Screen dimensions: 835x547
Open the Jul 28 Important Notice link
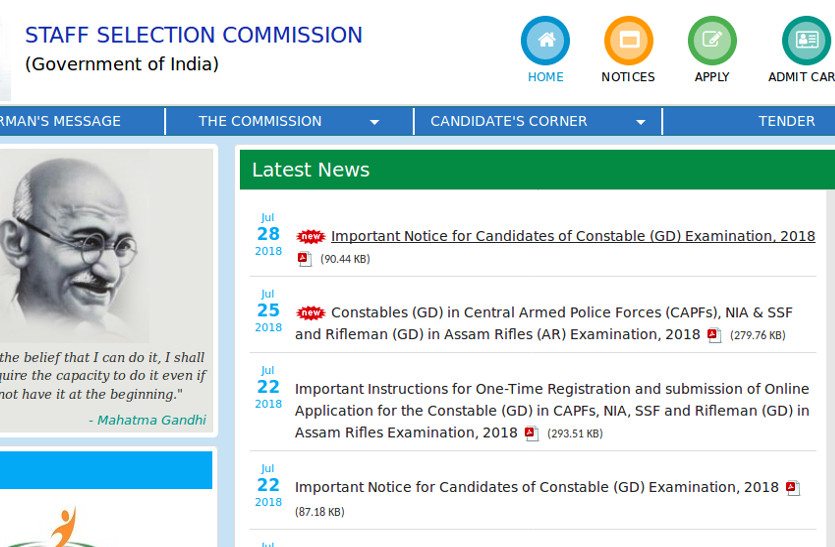(x=573, y=237)
